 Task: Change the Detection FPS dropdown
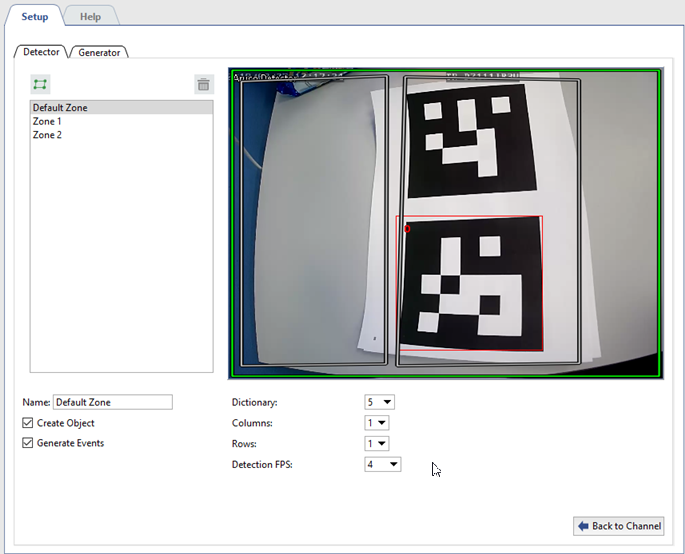tap(383, 464)
